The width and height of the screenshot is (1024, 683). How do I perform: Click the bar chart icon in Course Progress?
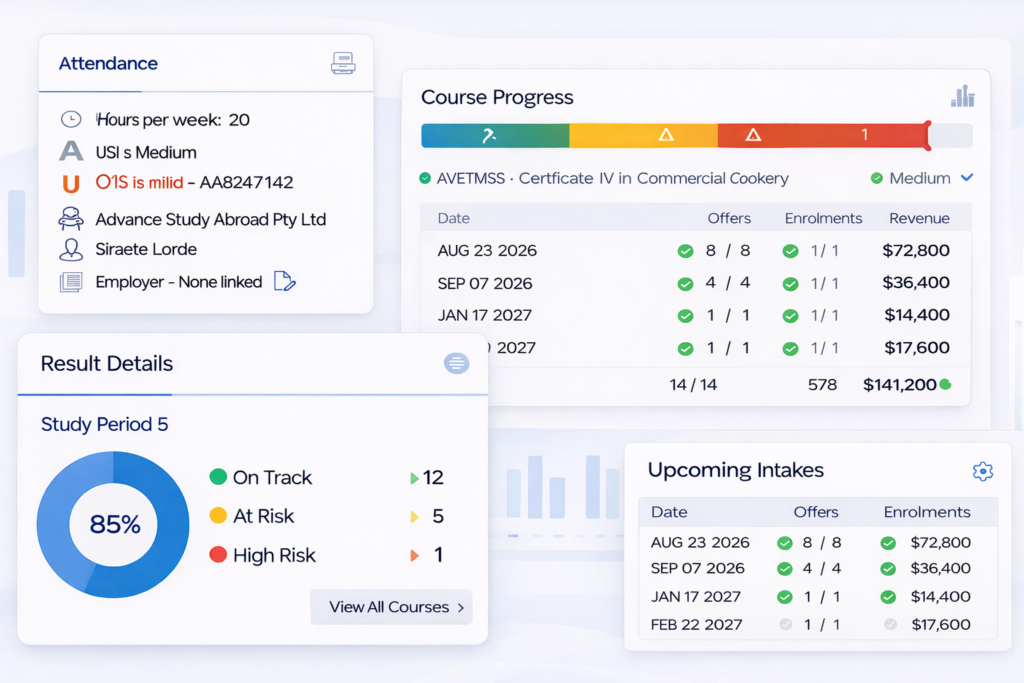coord(962,96)
